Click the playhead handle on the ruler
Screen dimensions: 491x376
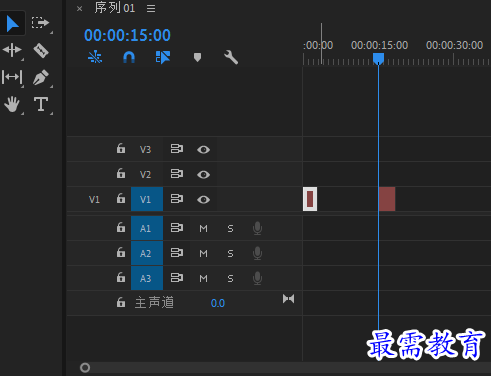(x=378, y=59)
